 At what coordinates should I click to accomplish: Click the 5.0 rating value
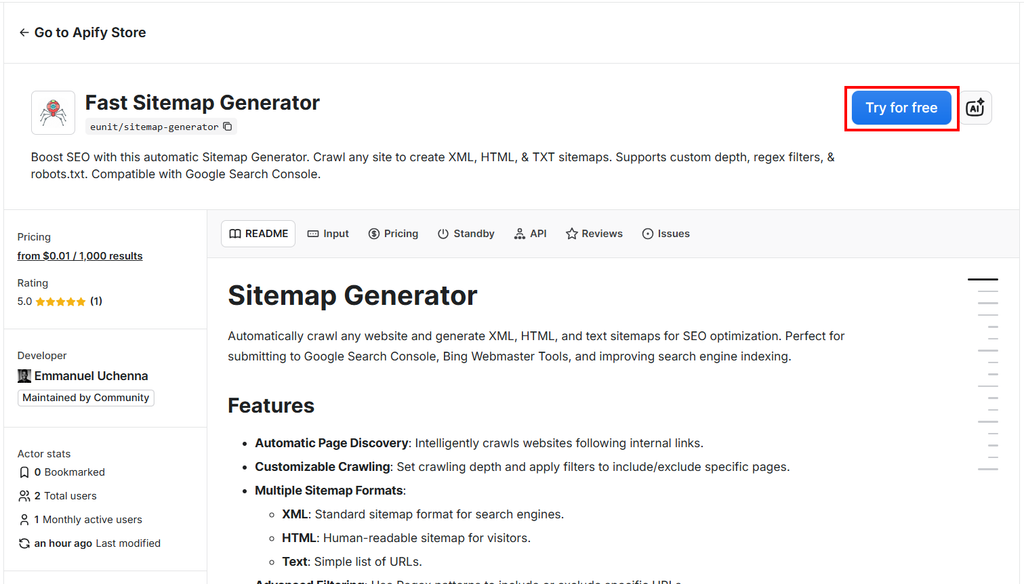[x=24, y=301]
